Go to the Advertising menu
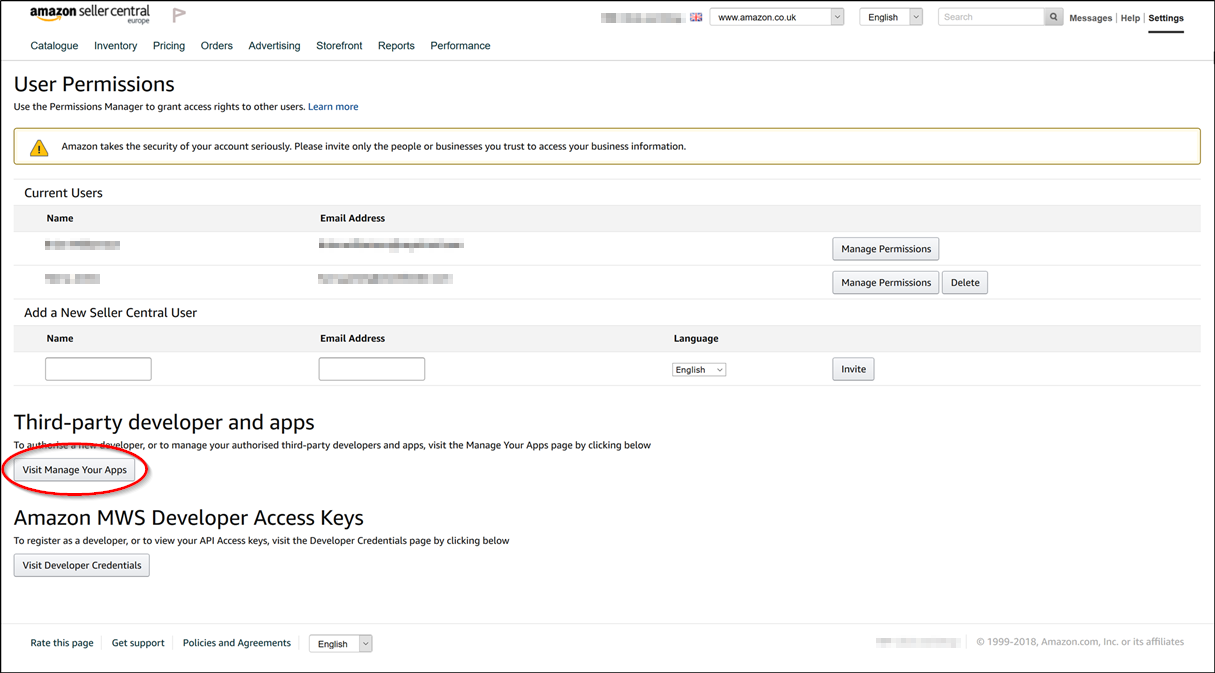This screenshot has height=673, width=1215. coord(274,46)
